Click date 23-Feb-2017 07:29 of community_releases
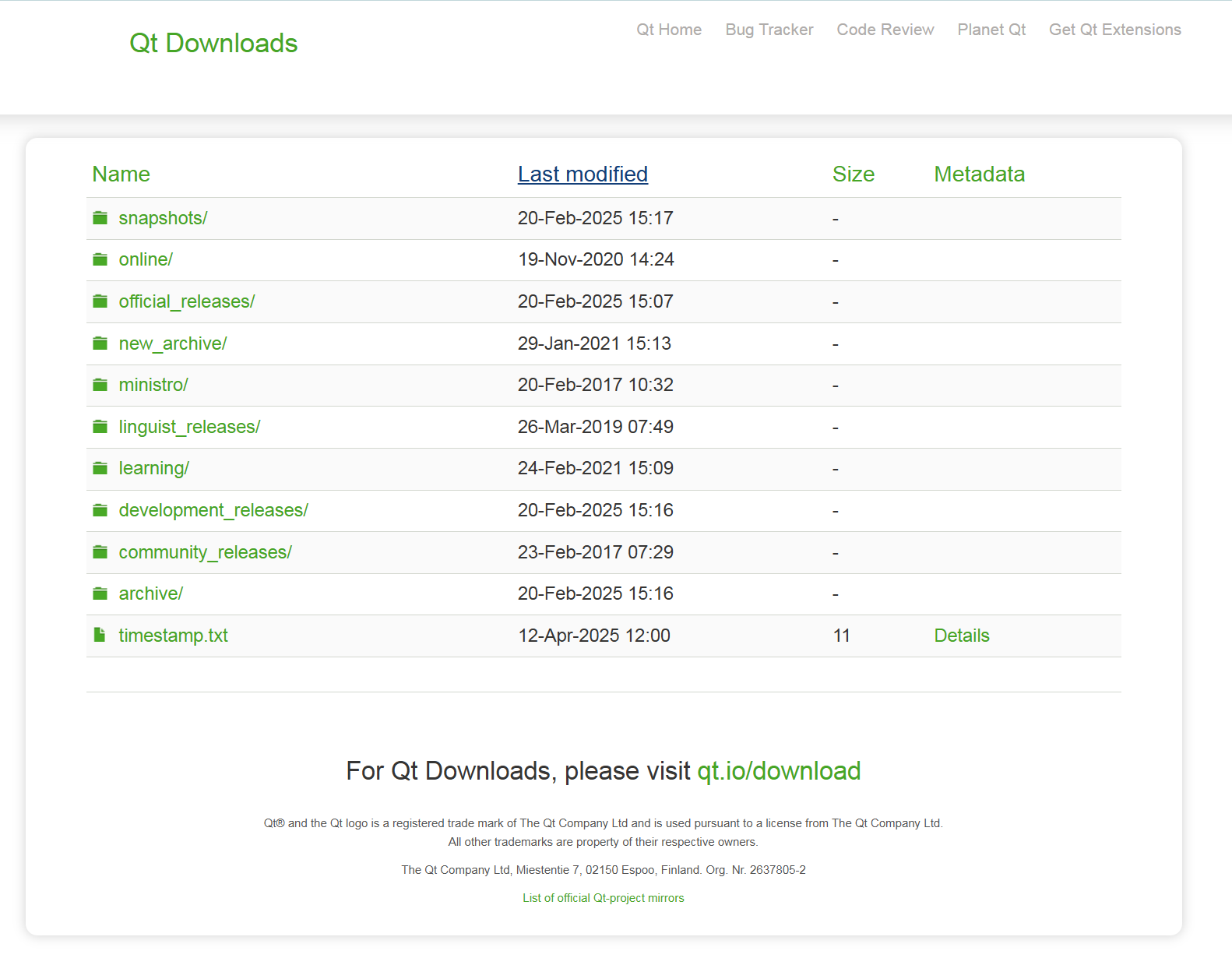 pyautogui.click(x=596, y=552)
